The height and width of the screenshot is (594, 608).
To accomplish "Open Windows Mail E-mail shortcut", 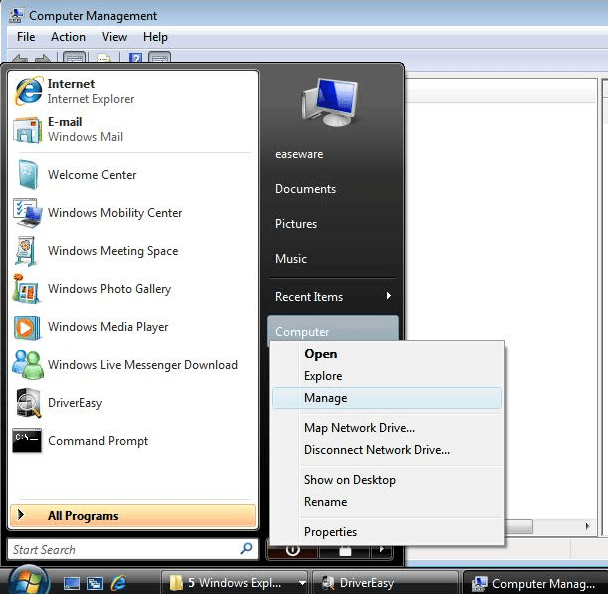I will (x=133, y=130).
